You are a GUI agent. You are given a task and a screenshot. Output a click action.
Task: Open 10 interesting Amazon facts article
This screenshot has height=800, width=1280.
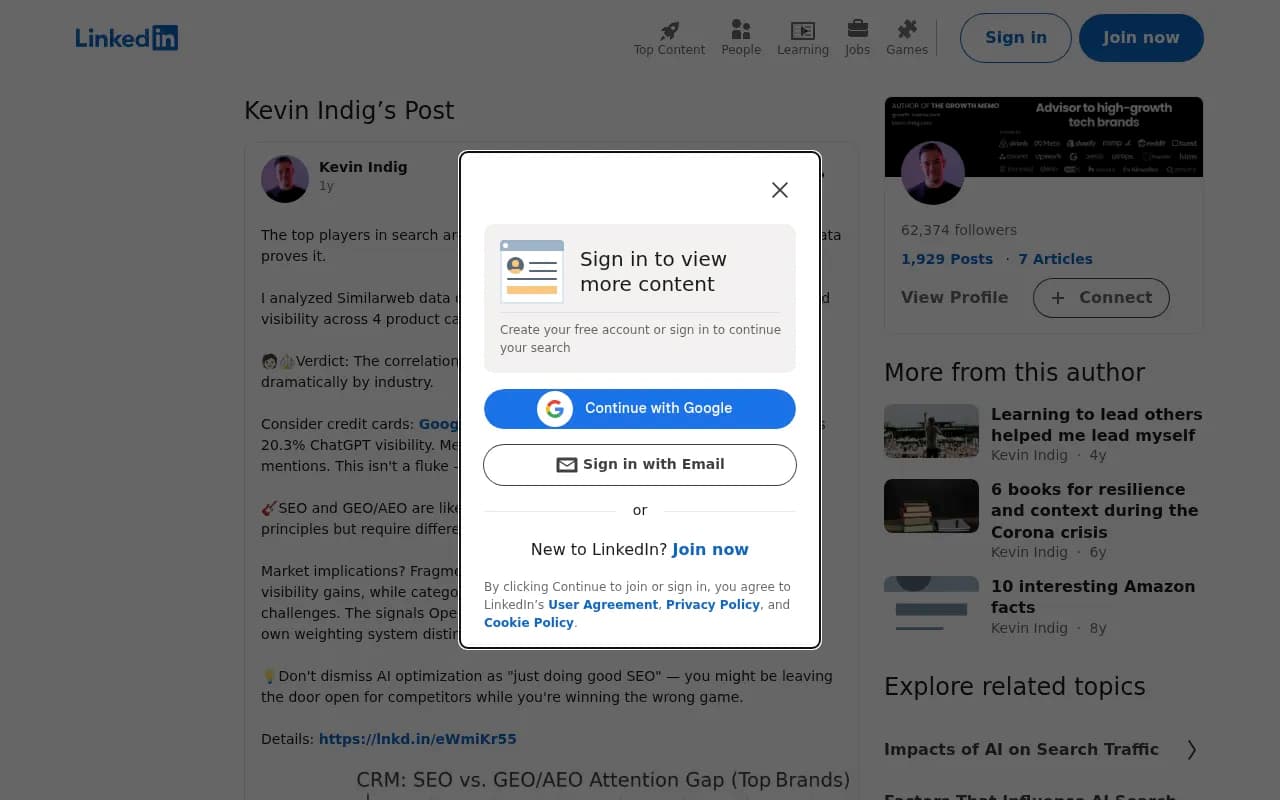(1093, 597)
